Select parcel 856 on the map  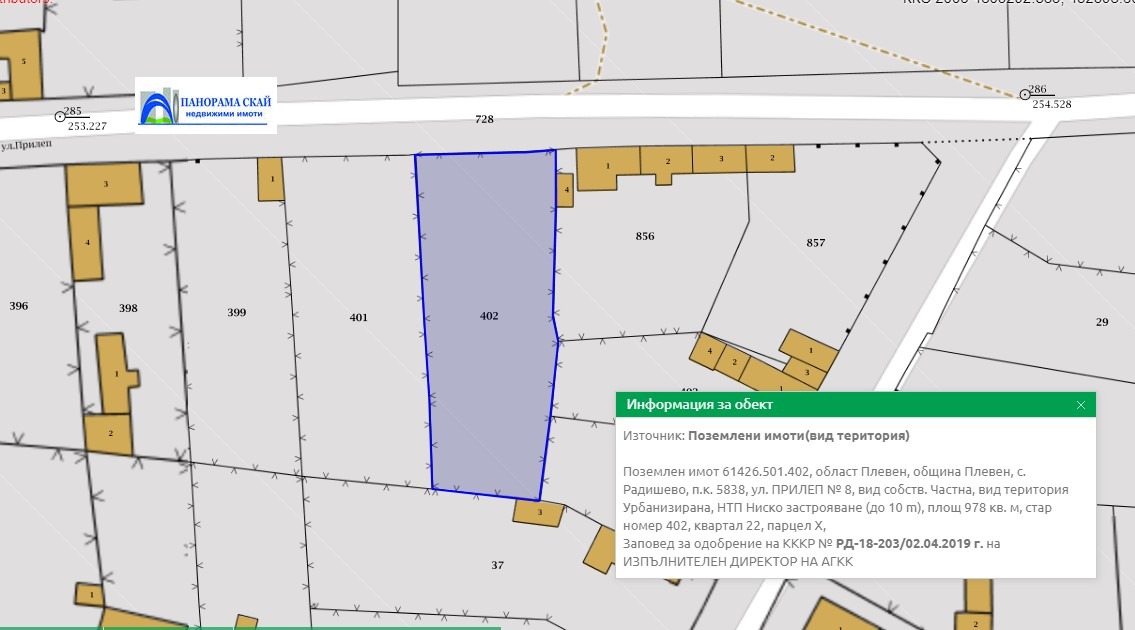pyautogui.click(x=645, y=236)
